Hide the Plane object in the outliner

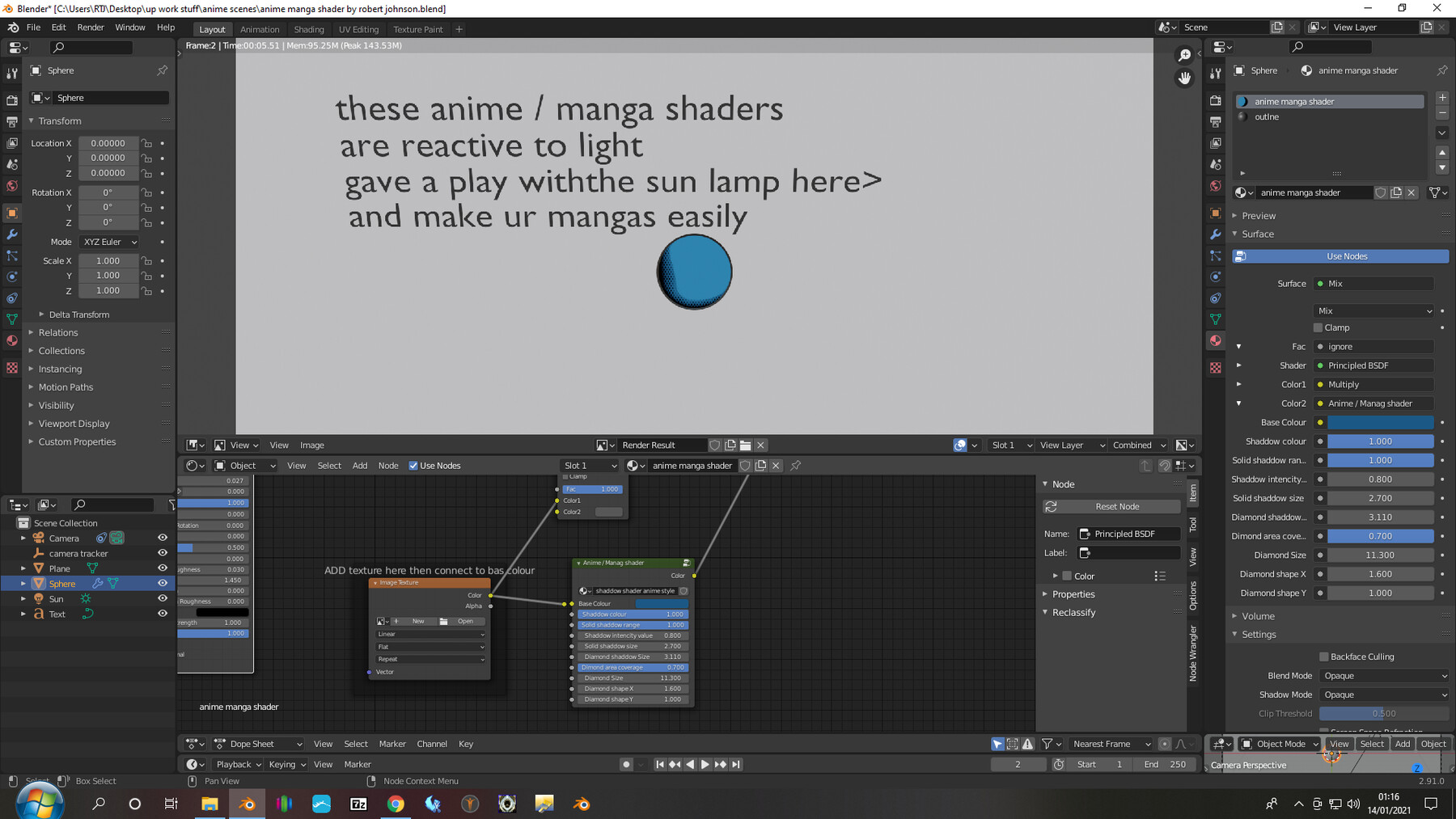162,568
